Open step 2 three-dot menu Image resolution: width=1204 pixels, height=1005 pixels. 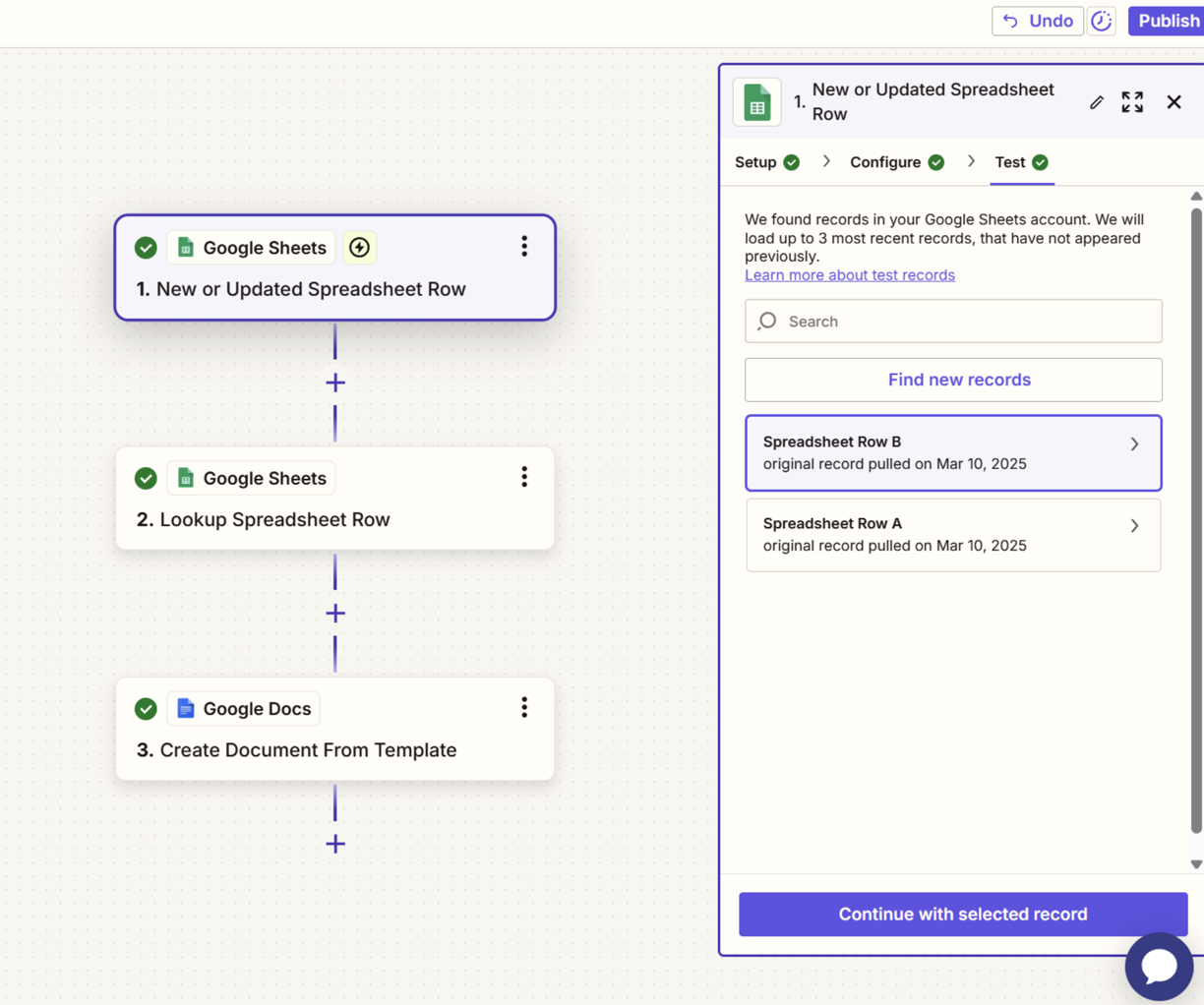[524, 477]
